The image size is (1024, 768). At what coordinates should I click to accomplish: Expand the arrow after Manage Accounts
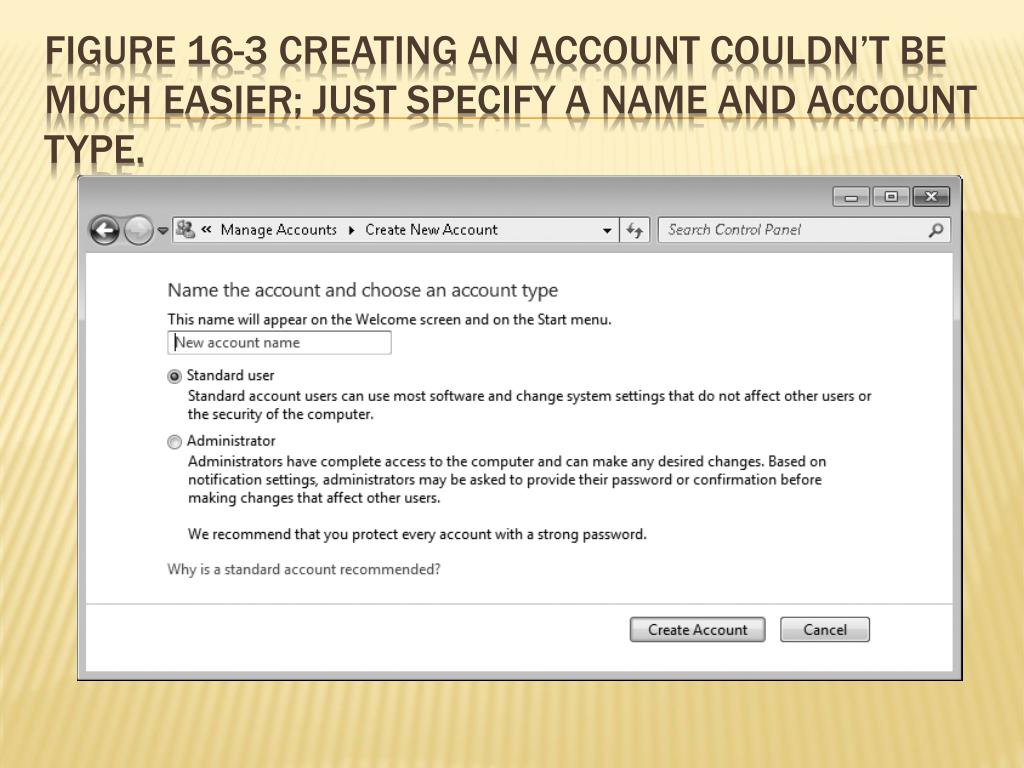(351, 230)
